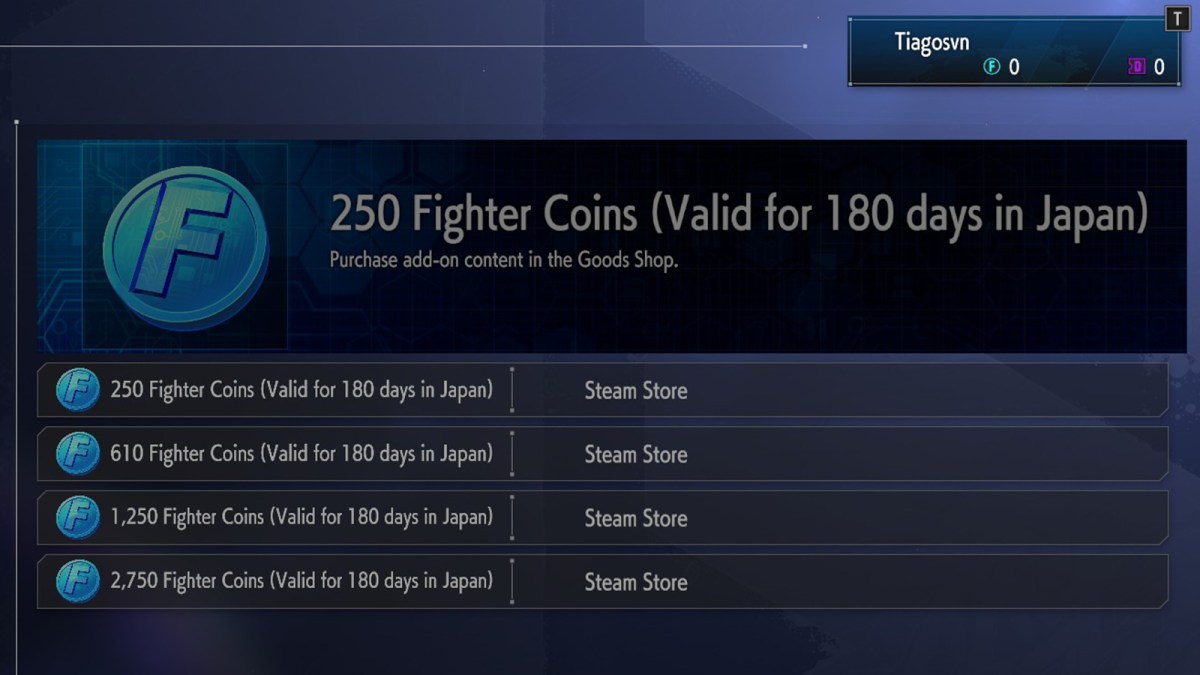Click the large Fighter Coin banner icon
The width and height of the screenshot is (1200, 675).
tap(185, 246)
